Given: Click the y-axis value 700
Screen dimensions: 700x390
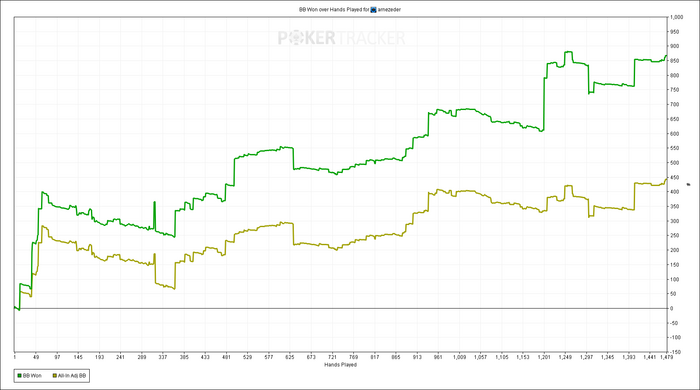Looking at the screenshot, I should (x=675, y=104).
